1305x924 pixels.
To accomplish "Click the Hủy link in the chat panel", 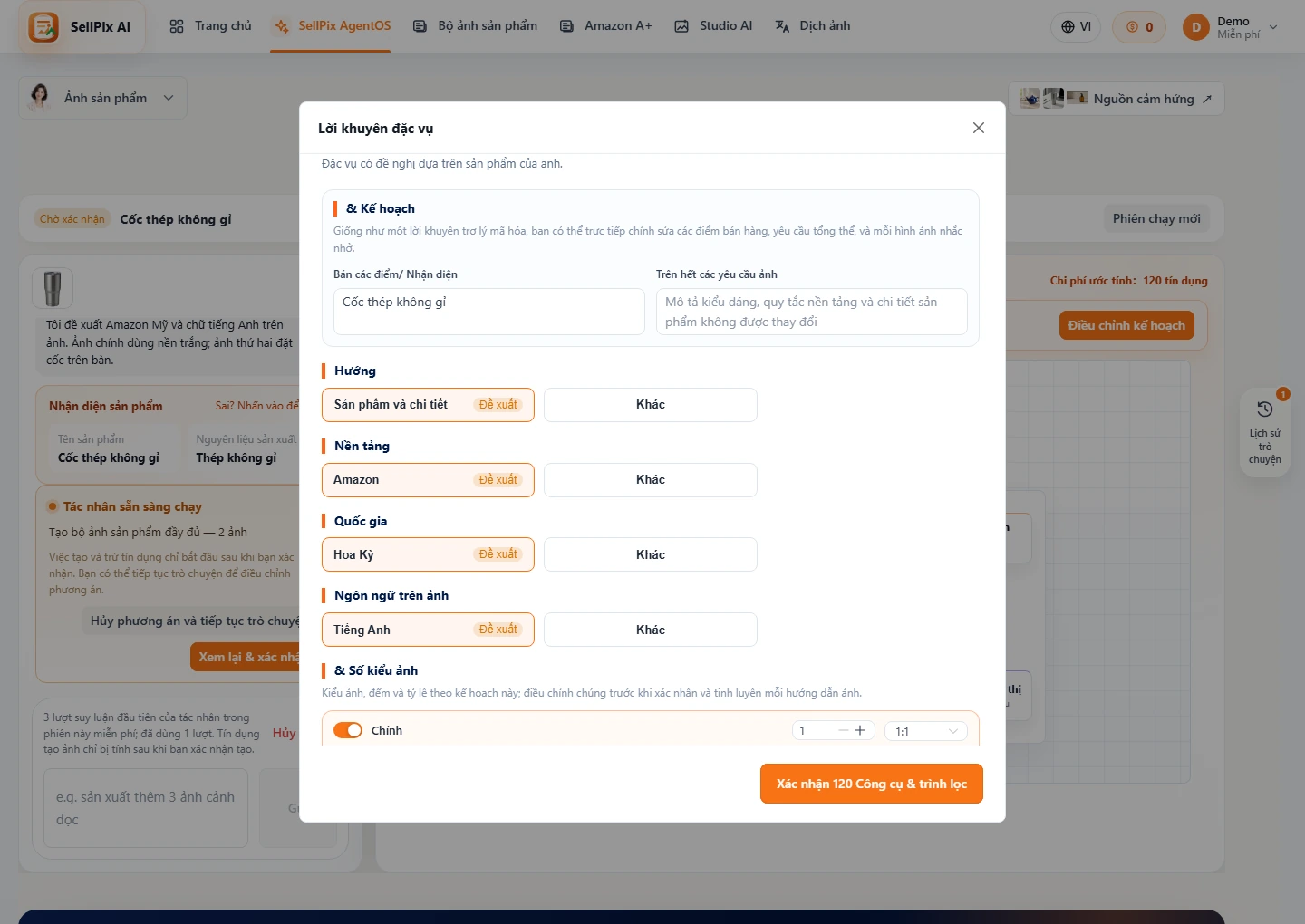I will 284,733.
